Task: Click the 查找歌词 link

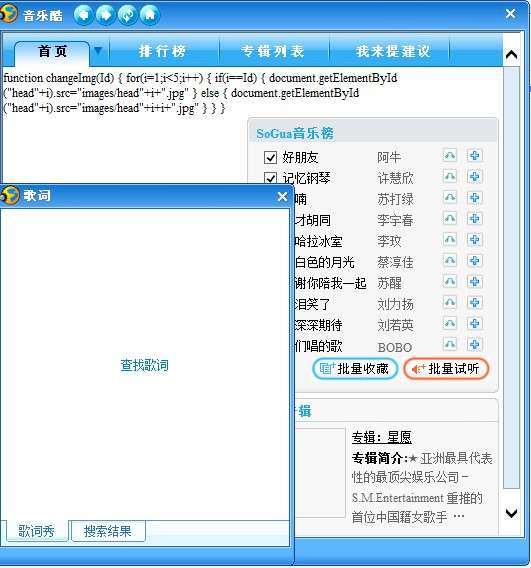Action: 145,365
